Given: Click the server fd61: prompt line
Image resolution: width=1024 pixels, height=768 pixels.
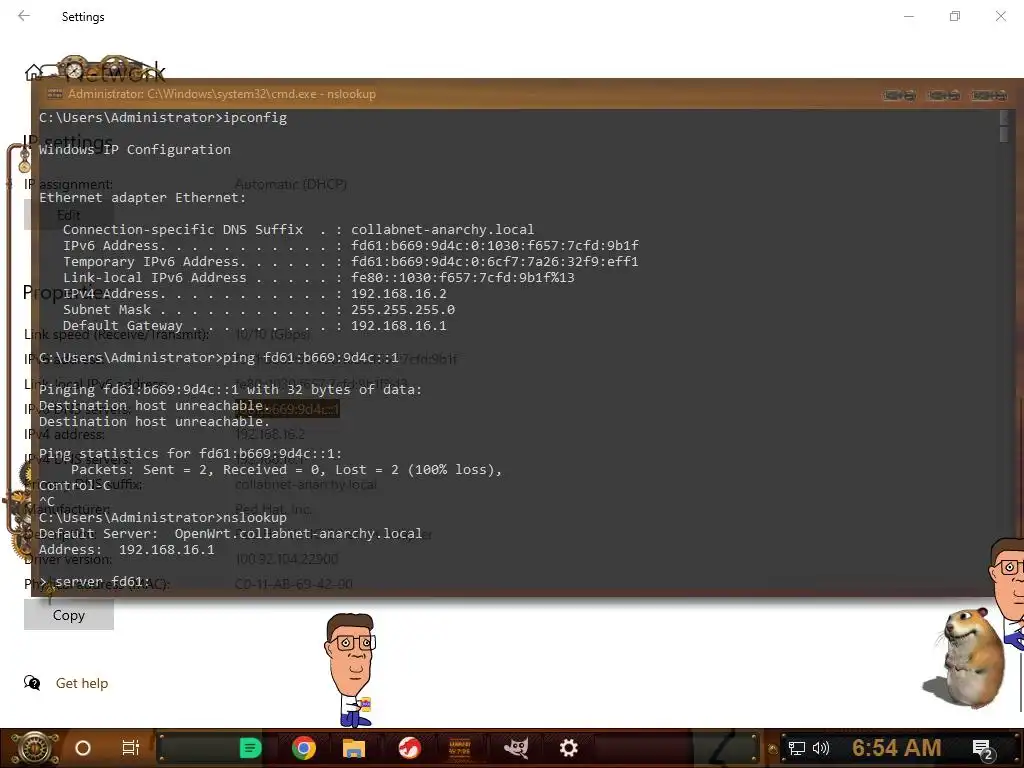Looking at the screenshot, I should click(95, 581).
